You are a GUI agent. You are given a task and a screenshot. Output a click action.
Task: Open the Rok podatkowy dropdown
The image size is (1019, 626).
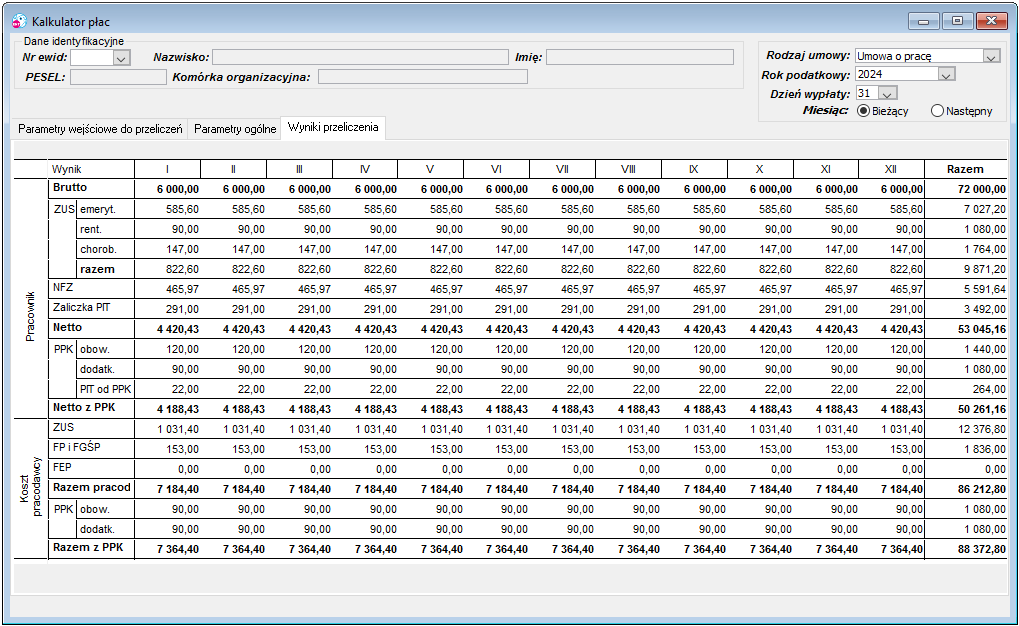(x=946, y=75)
